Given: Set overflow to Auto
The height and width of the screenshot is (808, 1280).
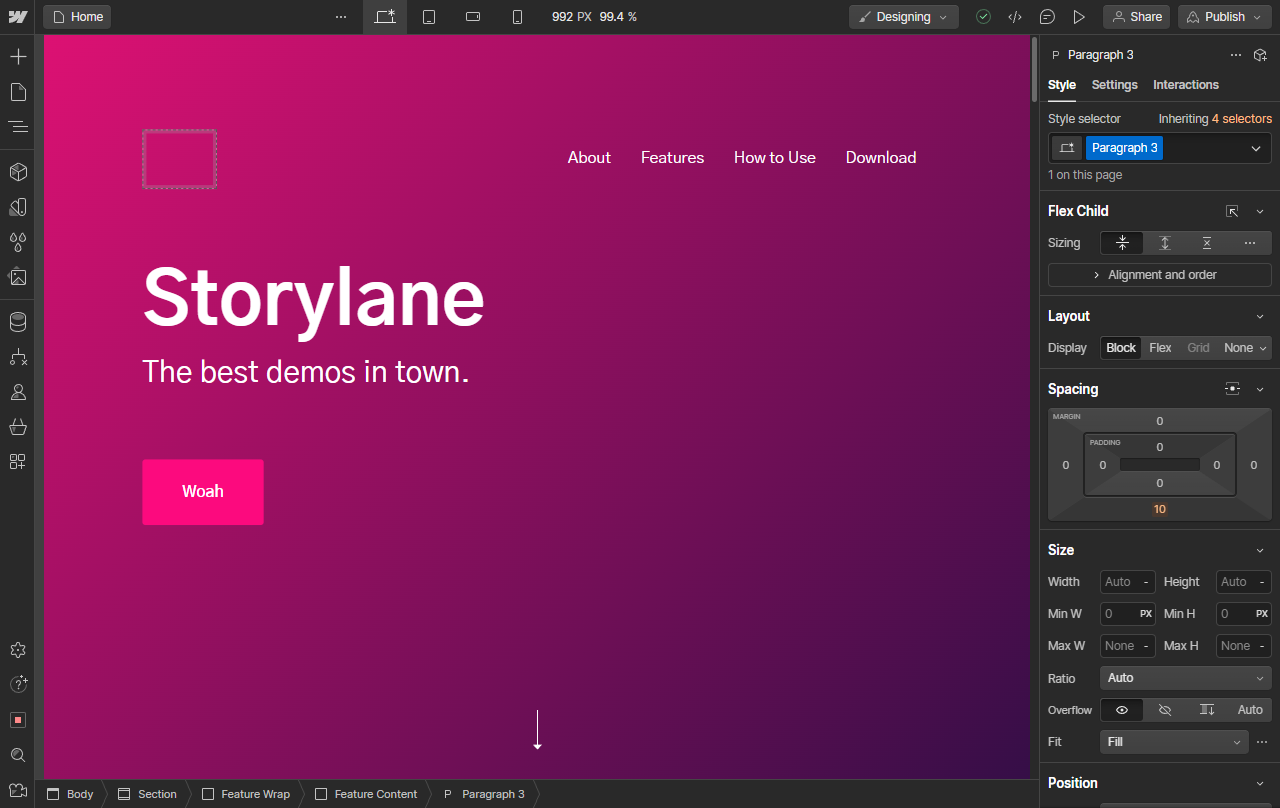Looking at the screenshot, I should coord(1250,710).
